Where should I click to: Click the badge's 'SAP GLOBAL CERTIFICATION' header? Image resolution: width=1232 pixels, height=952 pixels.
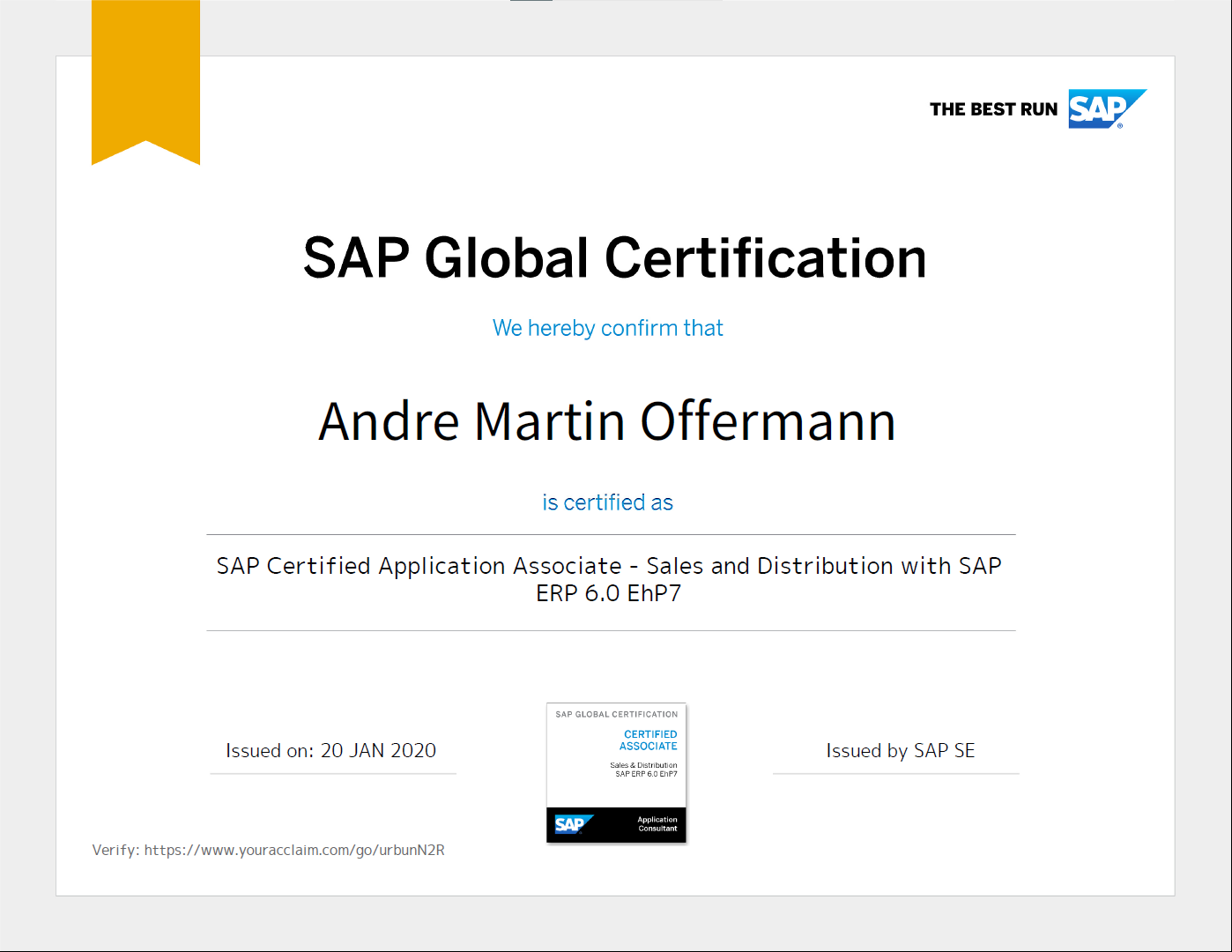[x=616, y=714]
